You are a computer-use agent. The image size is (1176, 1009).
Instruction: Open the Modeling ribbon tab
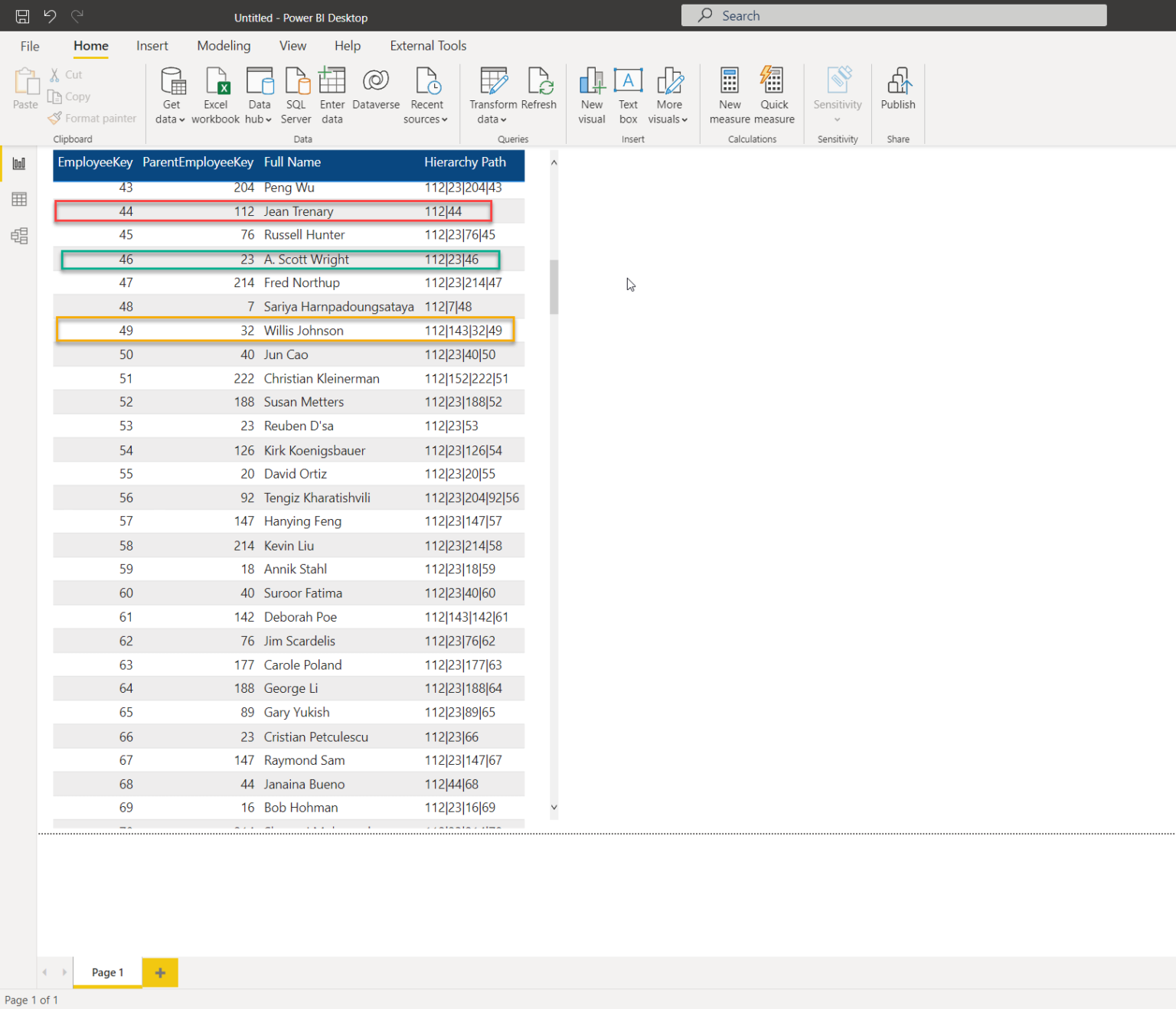click(x=224, y=46)
